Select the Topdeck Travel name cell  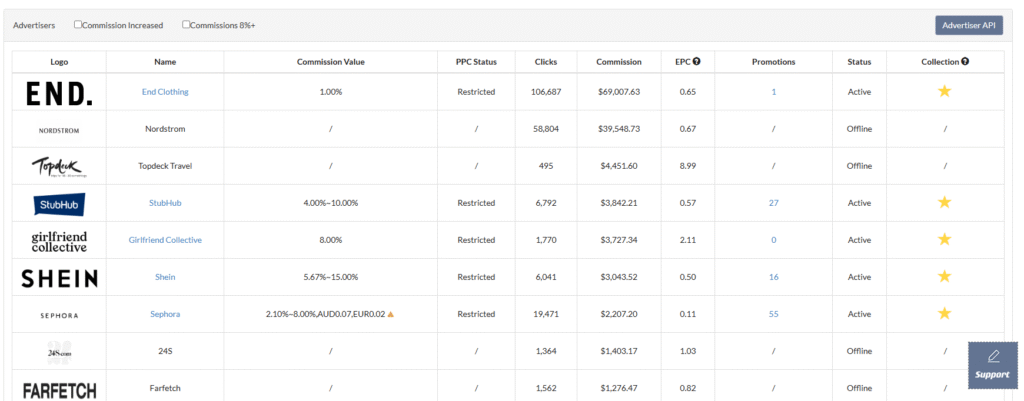tap(165, 166)
